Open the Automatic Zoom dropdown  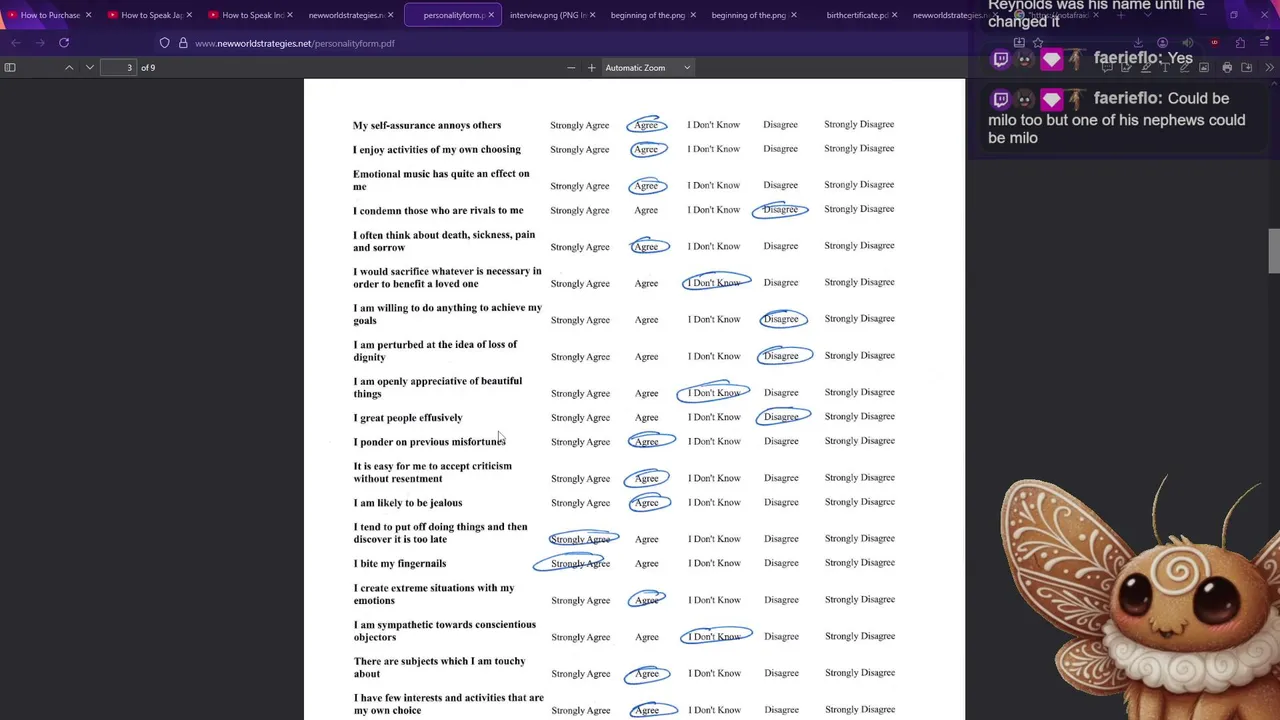648,67
